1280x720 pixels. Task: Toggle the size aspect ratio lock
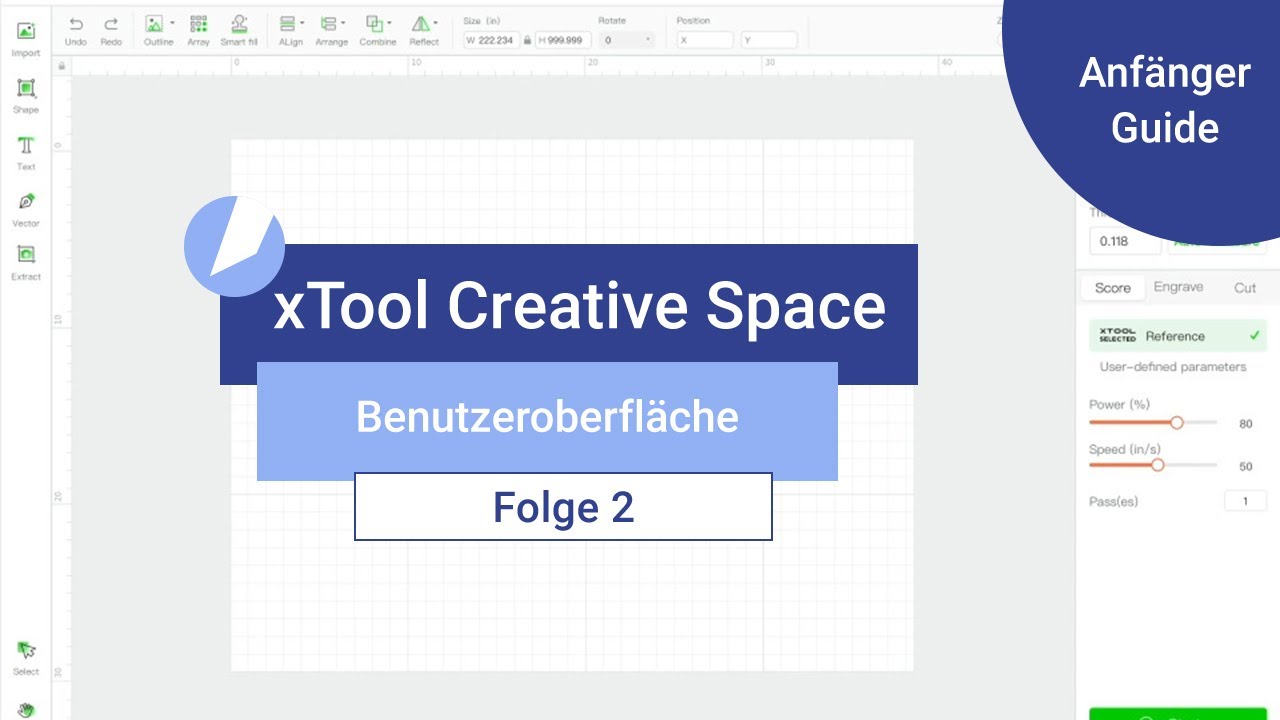[x=527, y=40]
